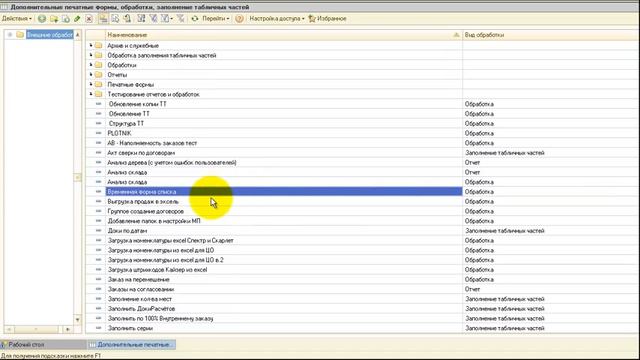Click the pencil Edit item icon
This screenshot has width=640, height=360.
[x=77, y=19]
